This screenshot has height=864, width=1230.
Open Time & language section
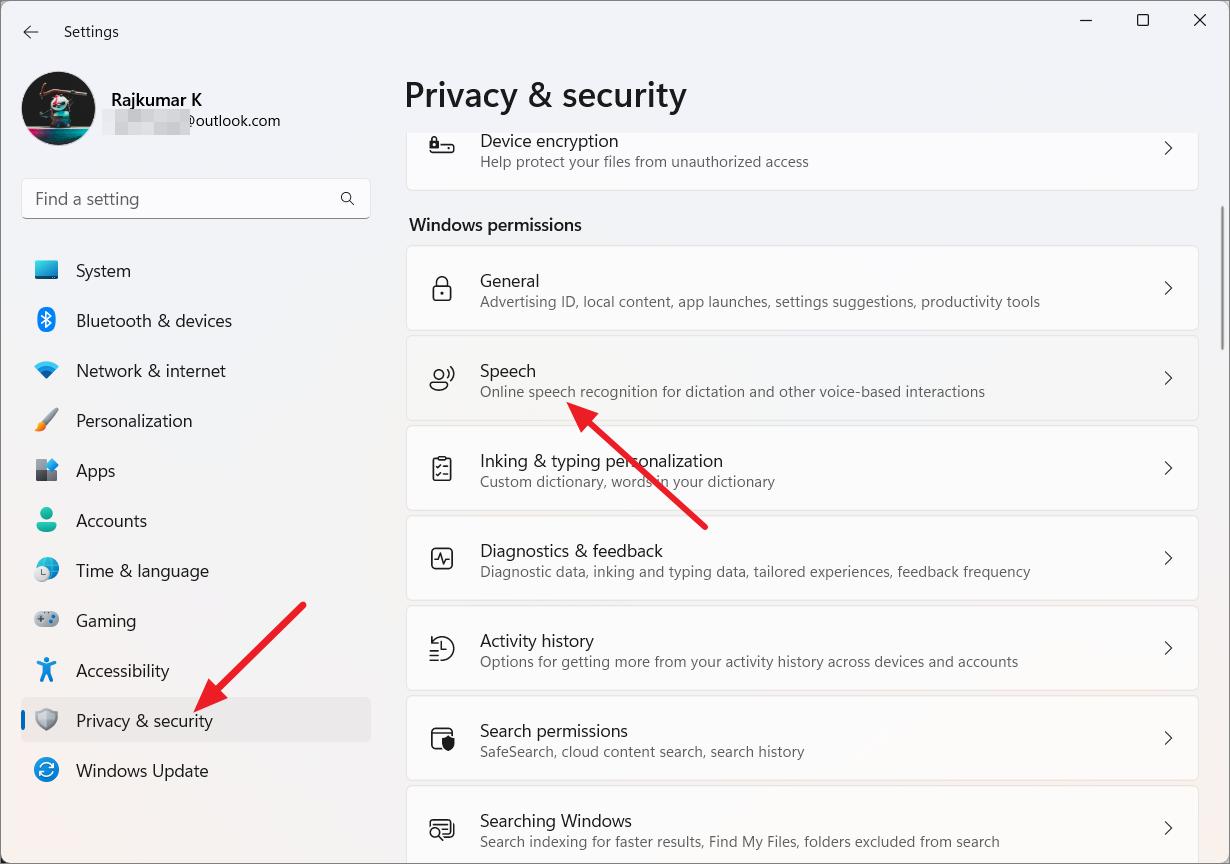pyautogui.click(x=142, y=571)
